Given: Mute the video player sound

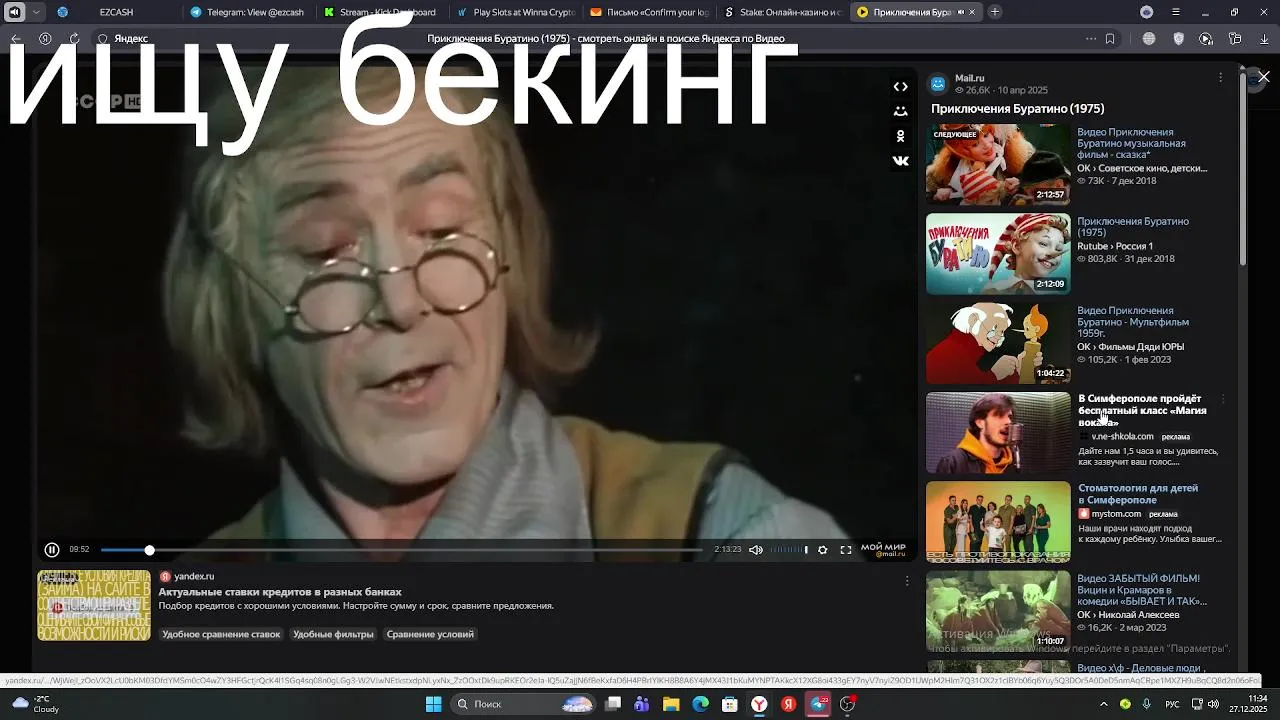Looking at the screenshot, I should pyautogui.click(x=756, y=549).
